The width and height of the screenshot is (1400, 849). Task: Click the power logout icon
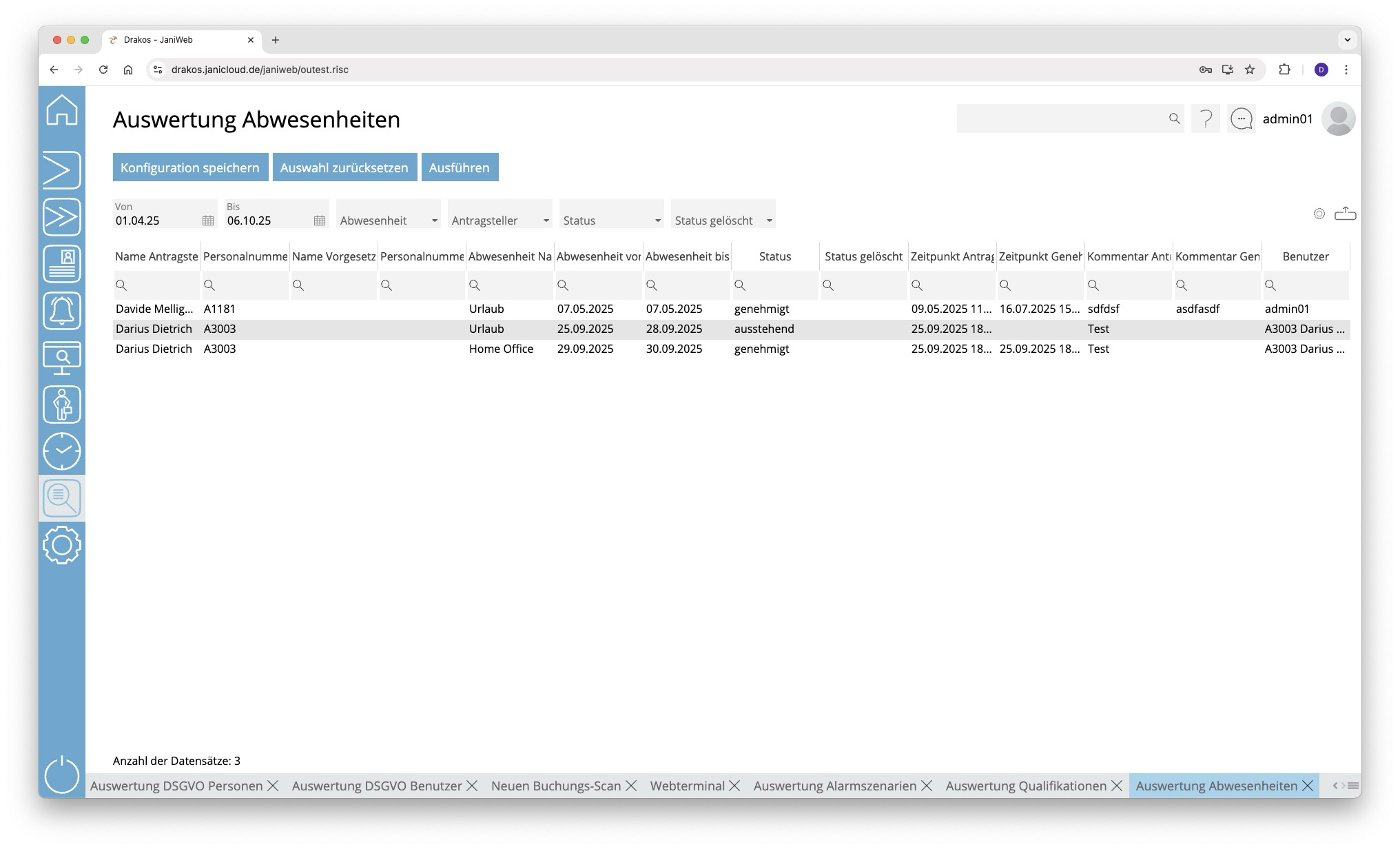point(62,775)
